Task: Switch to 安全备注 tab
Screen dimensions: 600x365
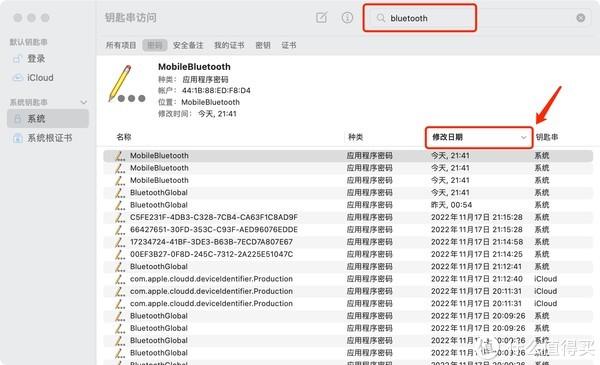Action: (x=188, y=45)
